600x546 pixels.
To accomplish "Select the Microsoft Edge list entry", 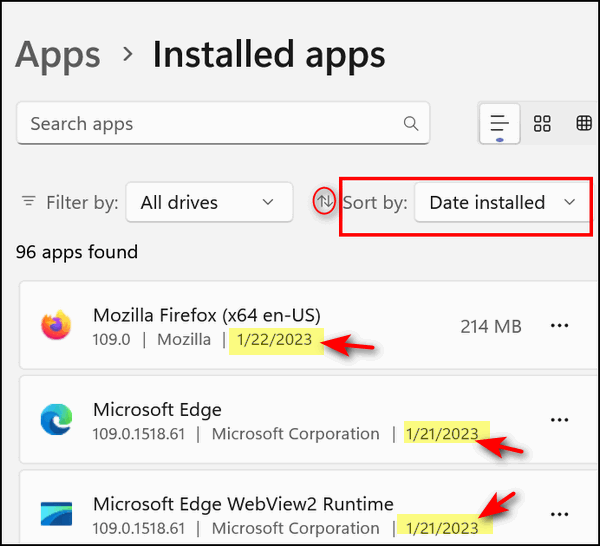I will [x=308, y=419].
